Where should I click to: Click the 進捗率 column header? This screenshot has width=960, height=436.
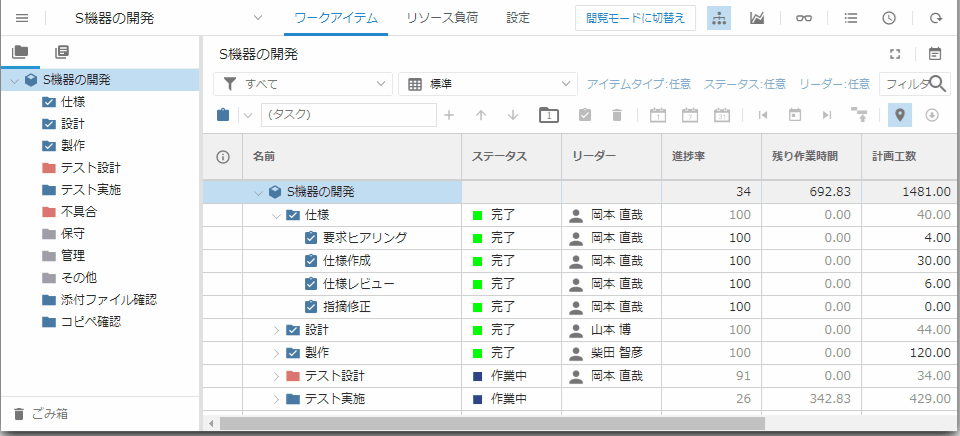(x=711, y=157)
